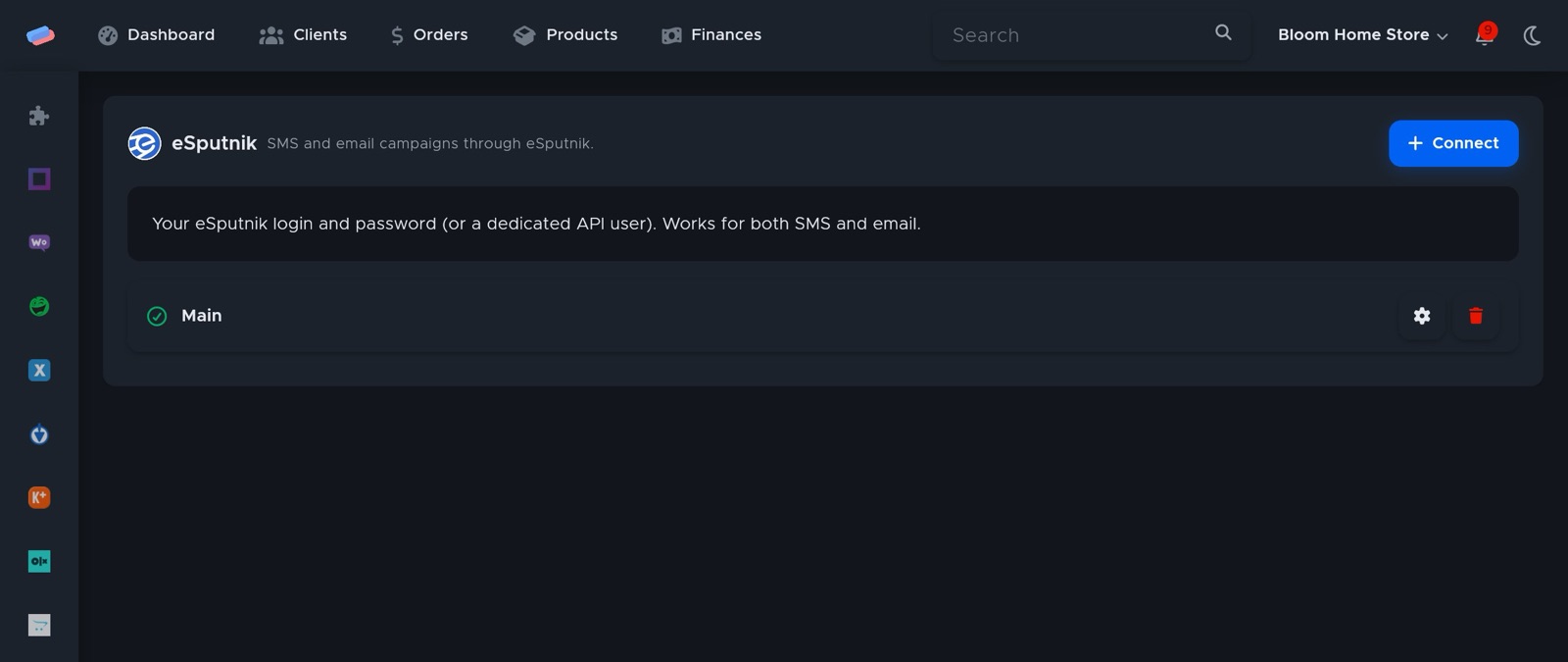The height and width of the screenshot is (662, 1568).
Task: Open the OLX integration in sidebar
Action: coord(39,561)
